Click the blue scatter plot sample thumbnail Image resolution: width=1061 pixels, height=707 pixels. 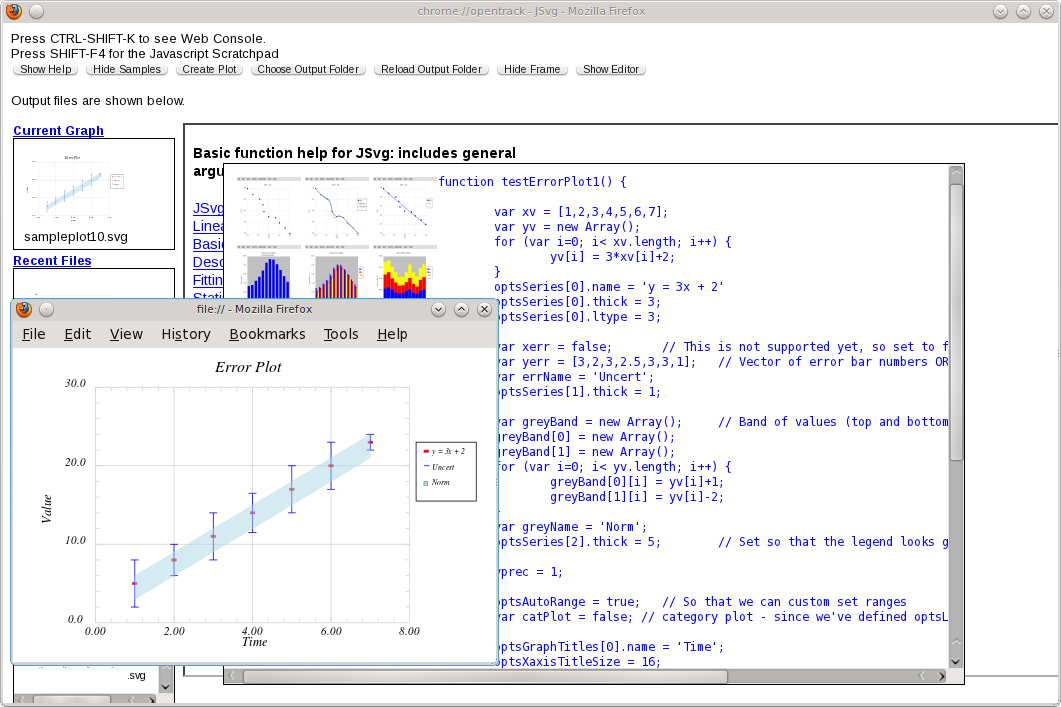point(269,209)
